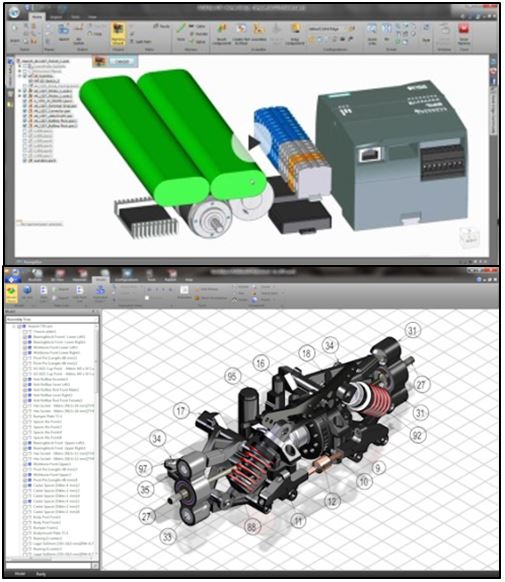Toggle checkbox for Wishbone Front Lower Left
Viewport: 505px width, 582px height.
[26, 347]
